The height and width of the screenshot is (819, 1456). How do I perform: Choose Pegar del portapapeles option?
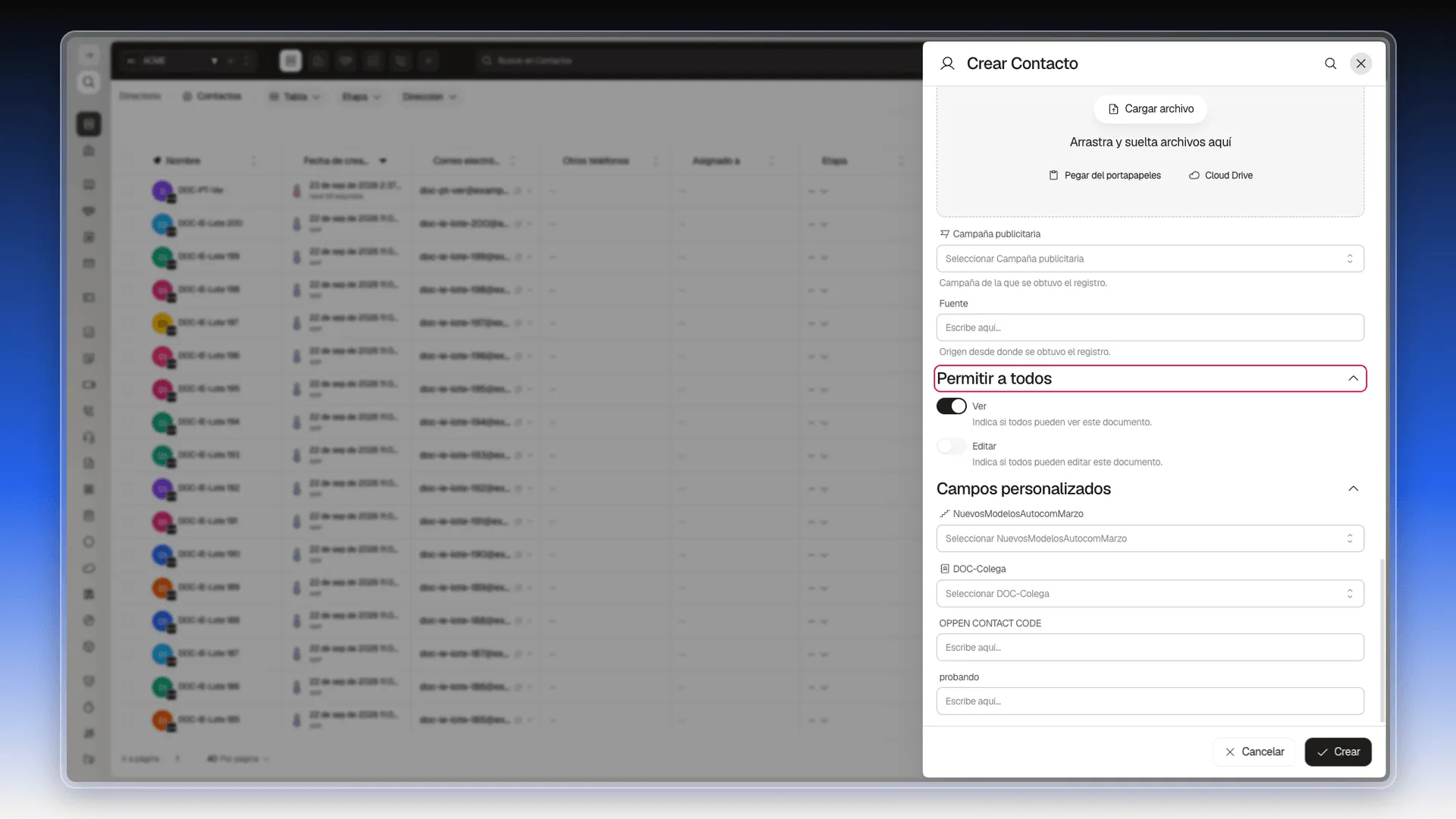click(x=1105, y=175)
